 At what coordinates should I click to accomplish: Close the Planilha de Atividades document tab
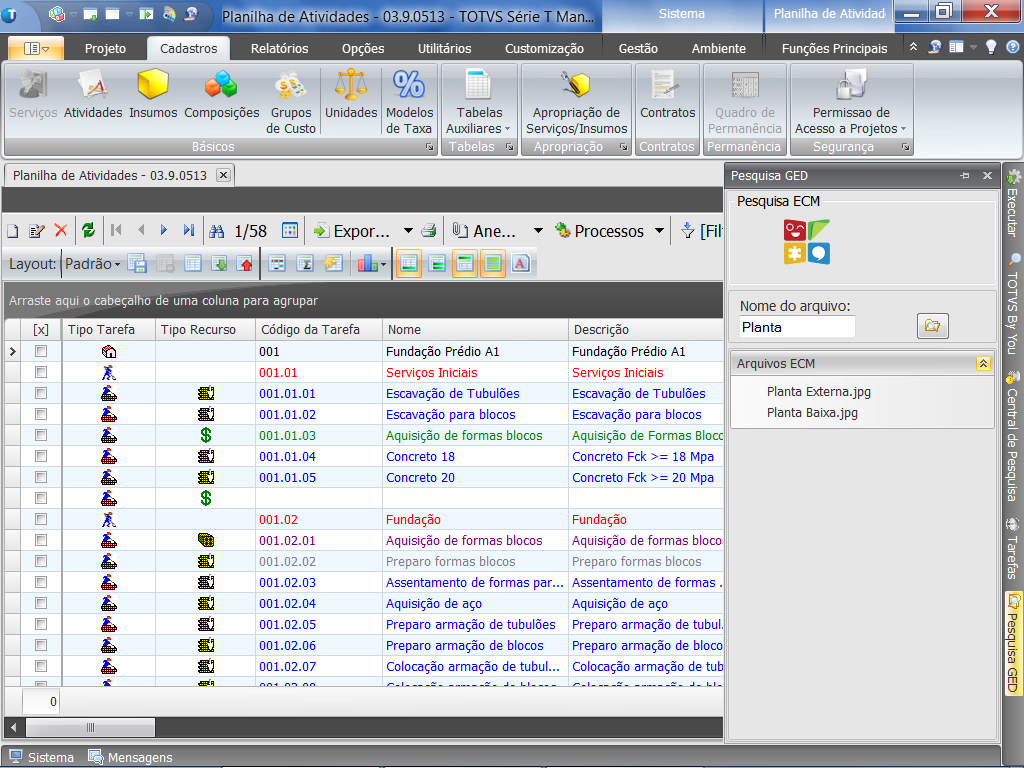click(x=223, y=175)
